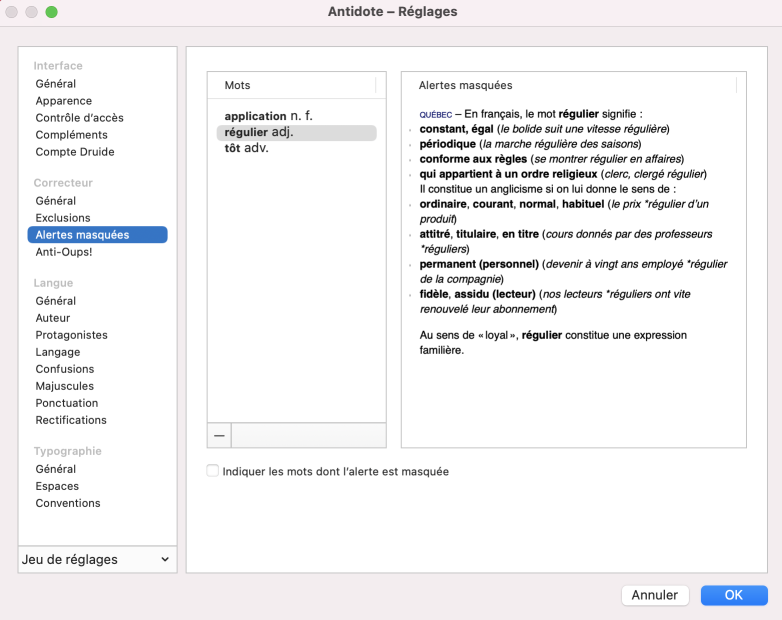Click the minus button below the Mots list

pos(219,436)
